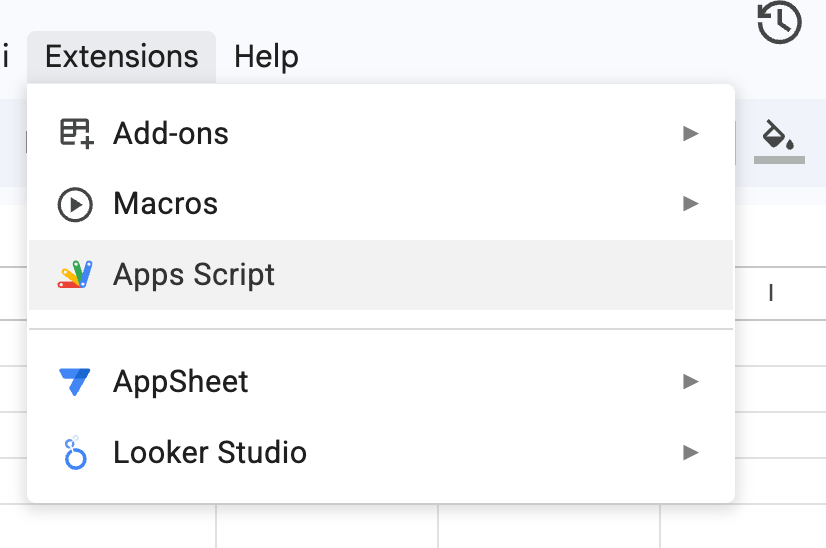826x548 pixels.
Task: Choose the Apps Script menu entry
Action: (194, 275)
